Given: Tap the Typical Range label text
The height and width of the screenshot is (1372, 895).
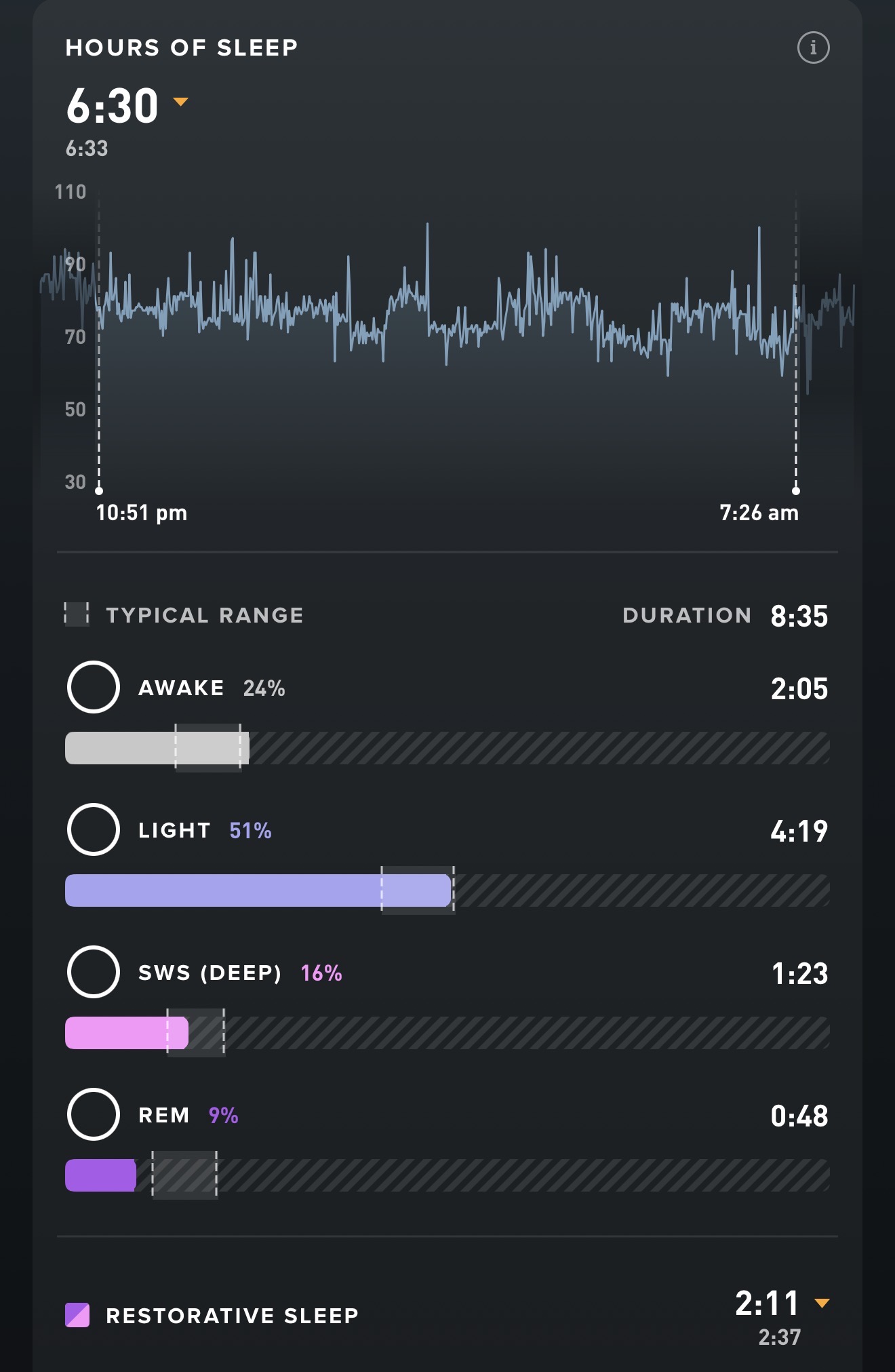Looking at the screenshot, I should (x=205, y=615).
